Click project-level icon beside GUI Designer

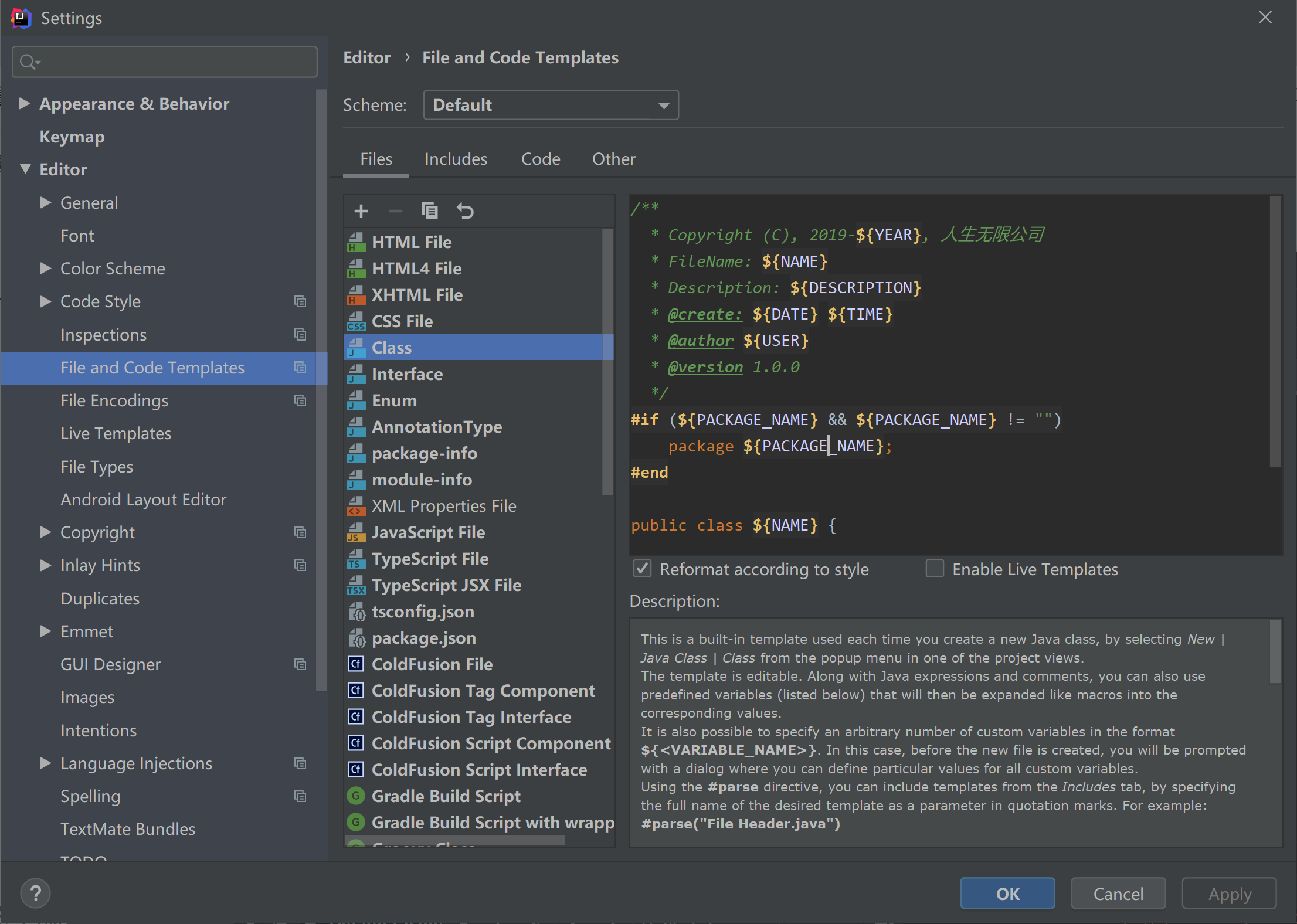pos(300,664)
